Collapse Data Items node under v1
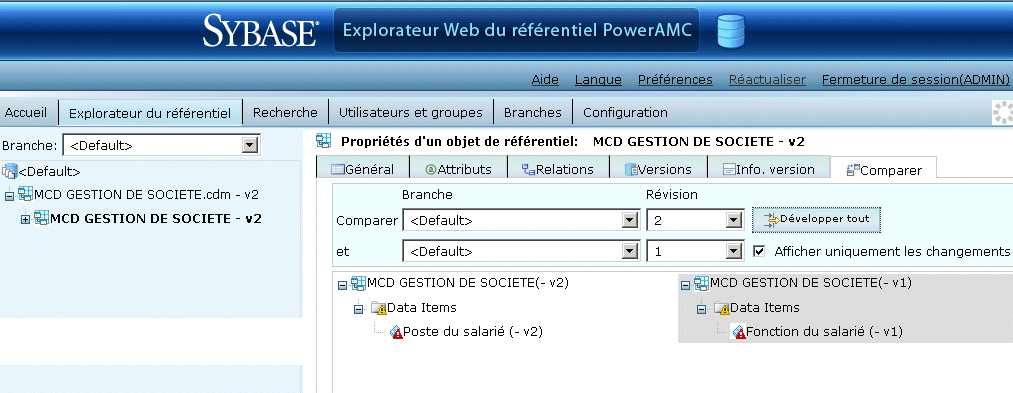 click(x=702, y=310)
